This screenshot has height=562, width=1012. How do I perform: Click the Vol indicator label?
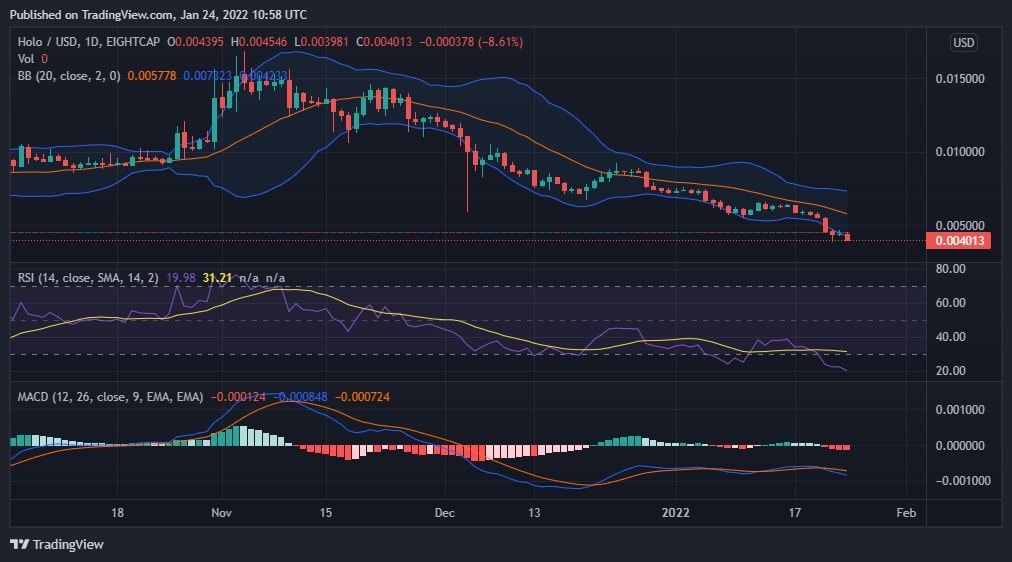coord(26,59)
